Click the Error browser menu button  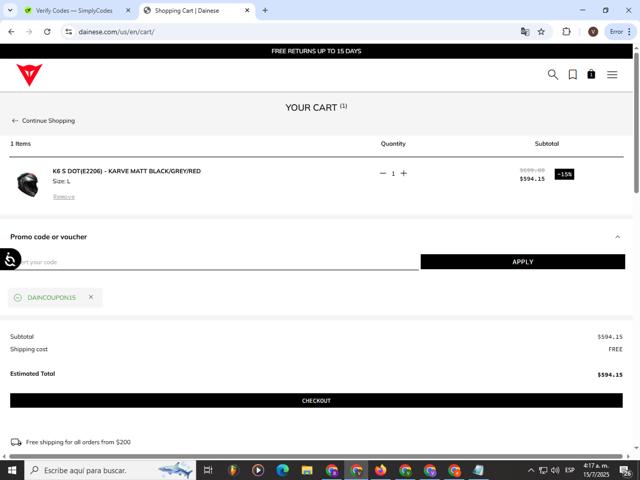620,32
